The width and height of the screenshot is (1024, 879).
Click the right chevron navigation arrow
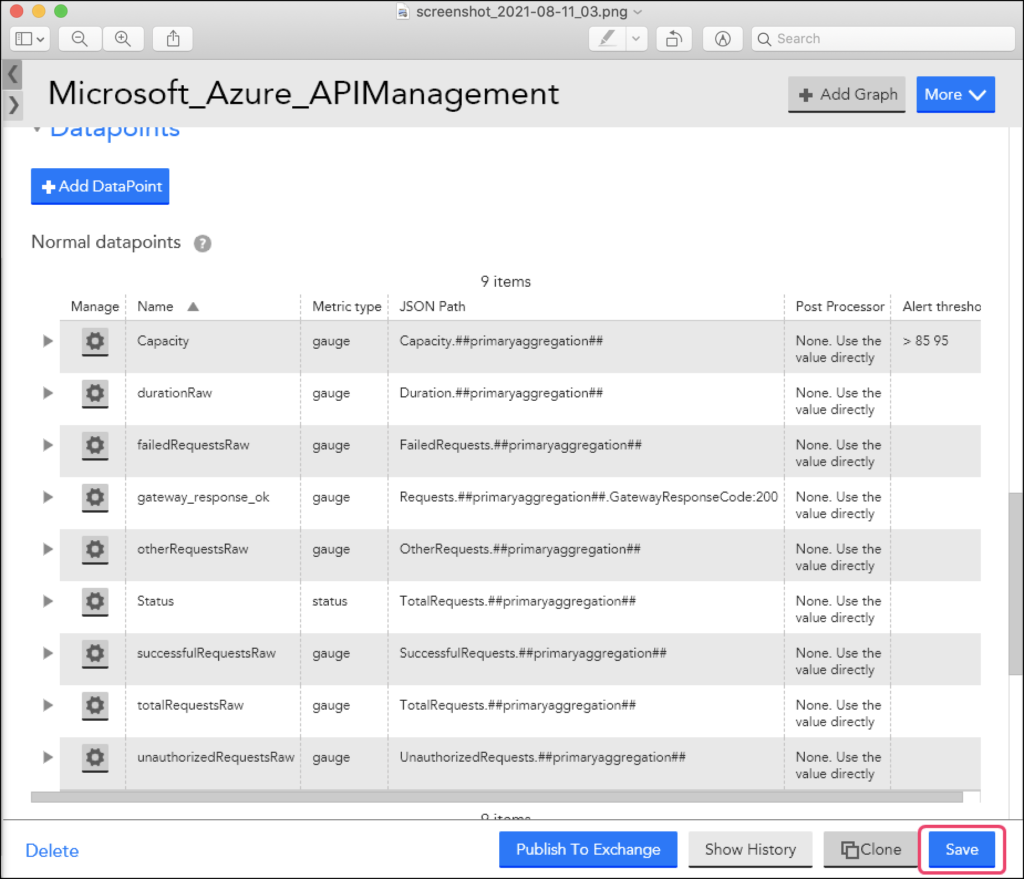(x=13, y=105)
